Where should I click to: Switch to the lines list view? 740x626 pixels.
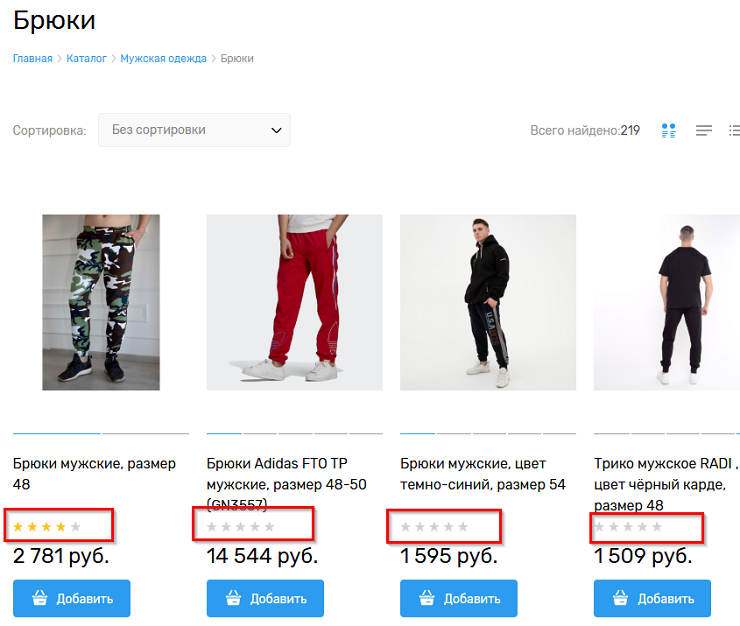(704, 130)
